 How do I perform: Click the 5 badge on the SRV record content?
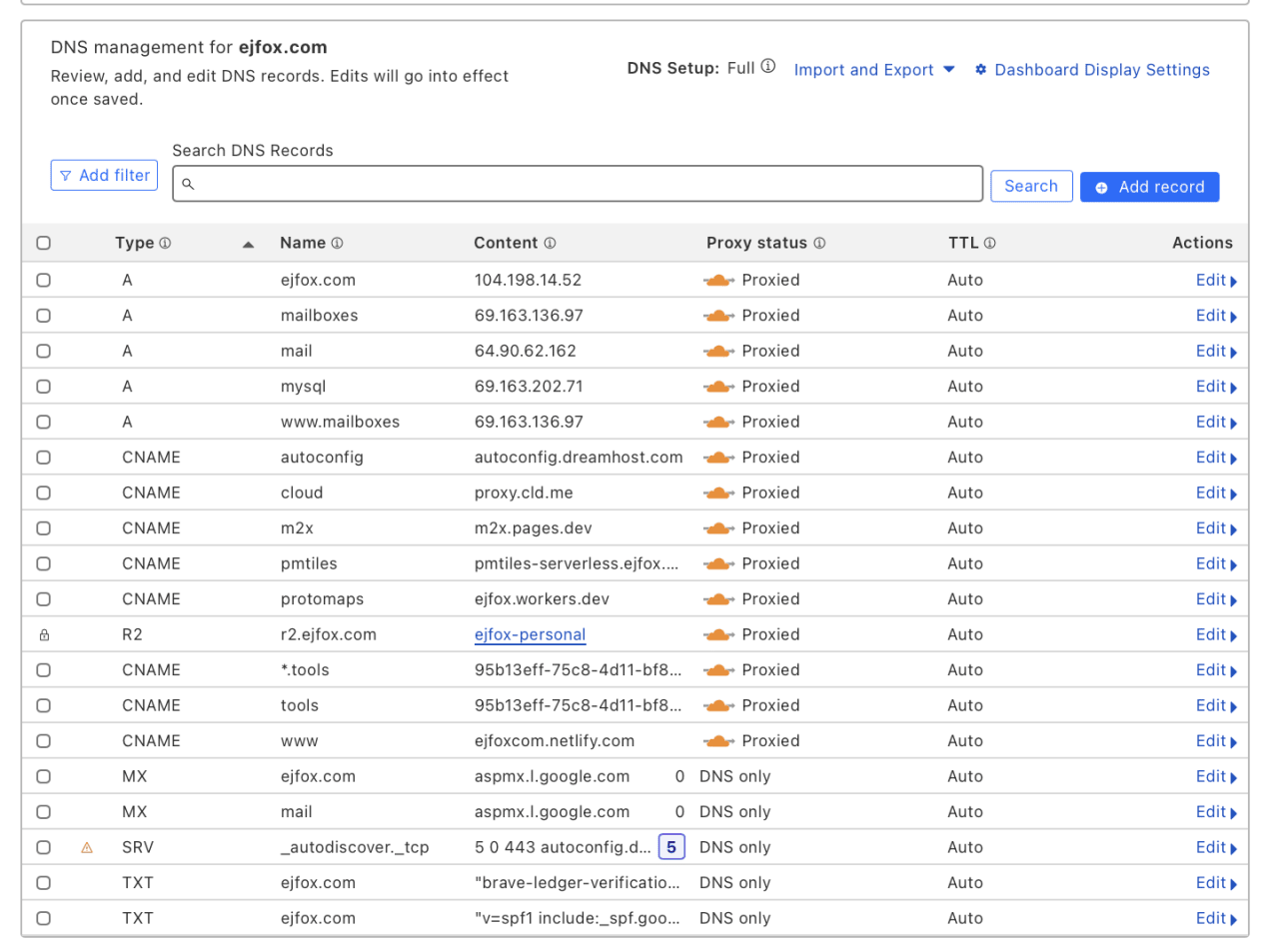pyautogui.click(x=670, y=846)
